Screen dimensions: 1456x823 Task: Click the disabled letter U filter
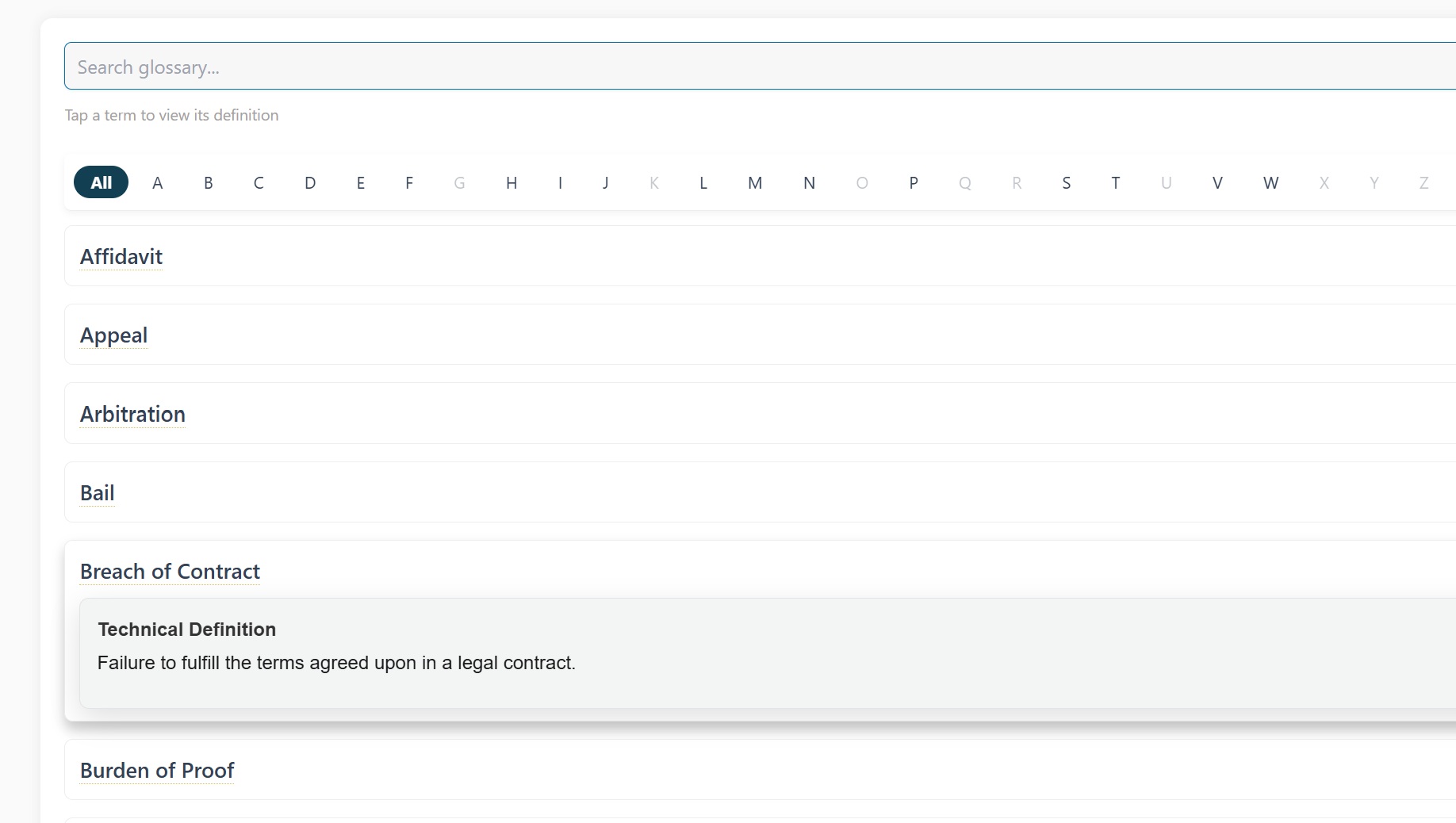(1167, 182)
